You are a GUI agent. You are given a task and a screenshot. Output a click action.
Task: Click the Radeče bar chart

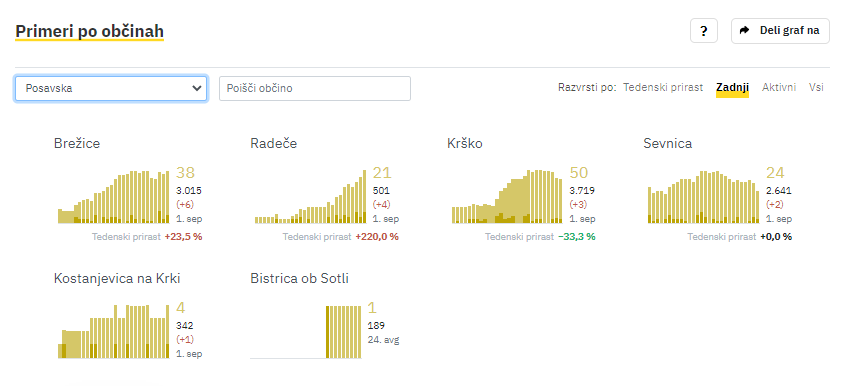[310, 197]
